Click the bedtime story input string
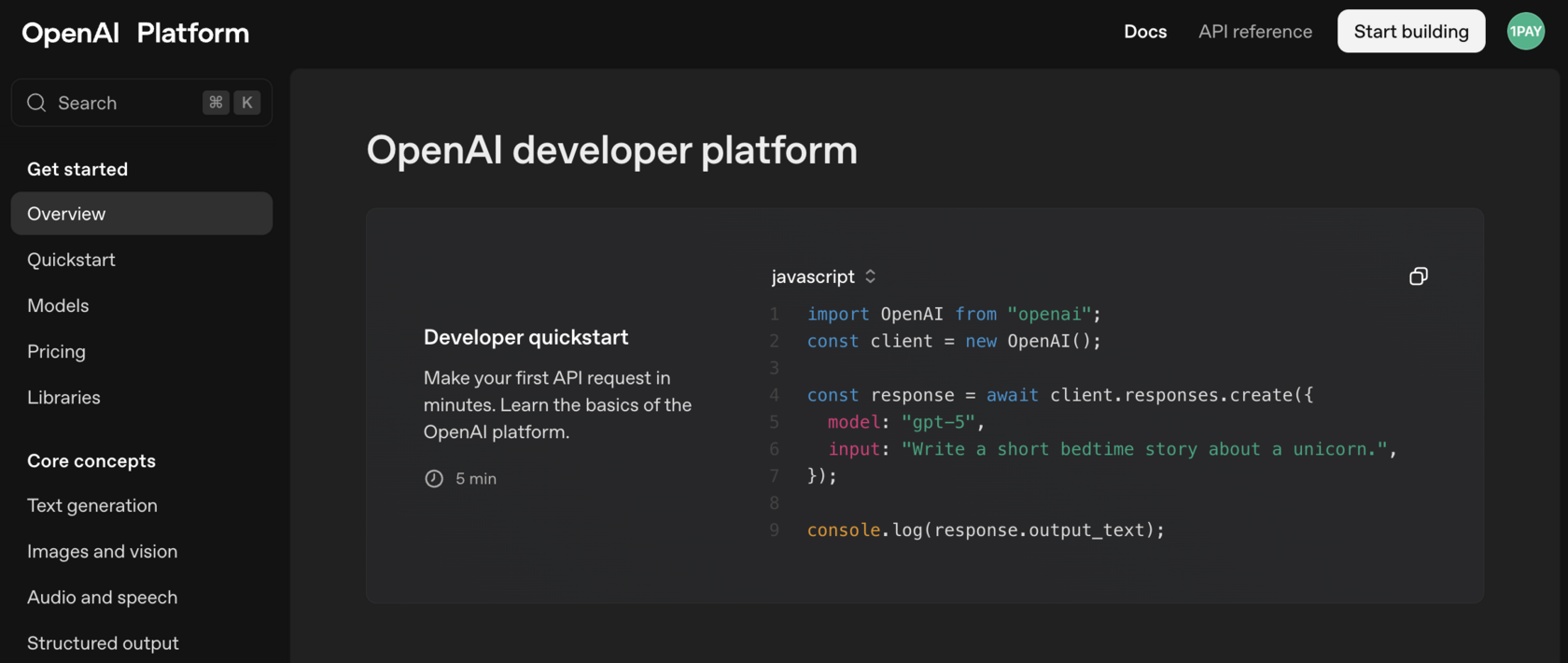 click(x=1144, y=449)
